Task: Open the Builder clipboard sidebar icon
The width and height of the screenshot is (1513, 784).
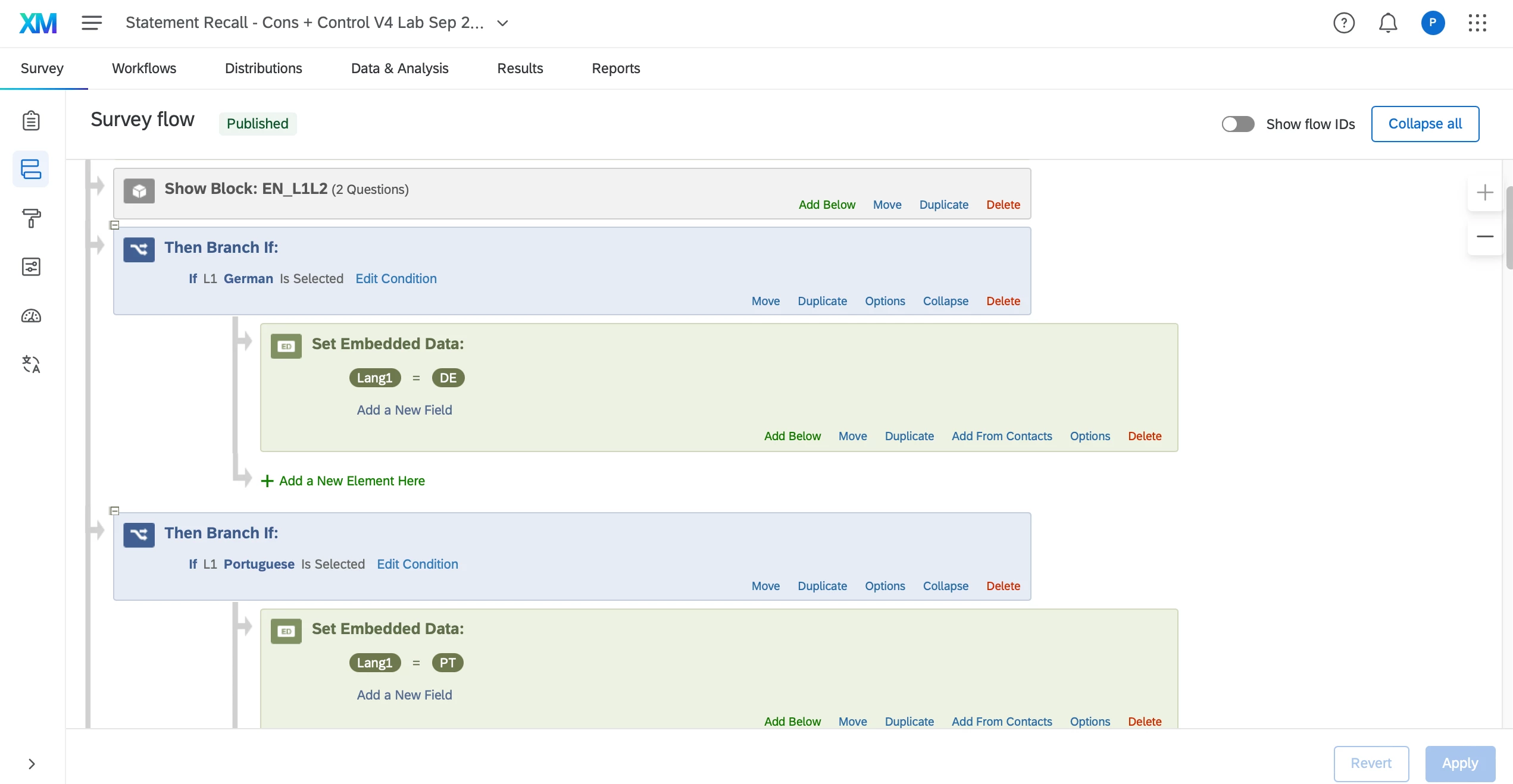Action: pyautogui.click(x=31, y=121)
